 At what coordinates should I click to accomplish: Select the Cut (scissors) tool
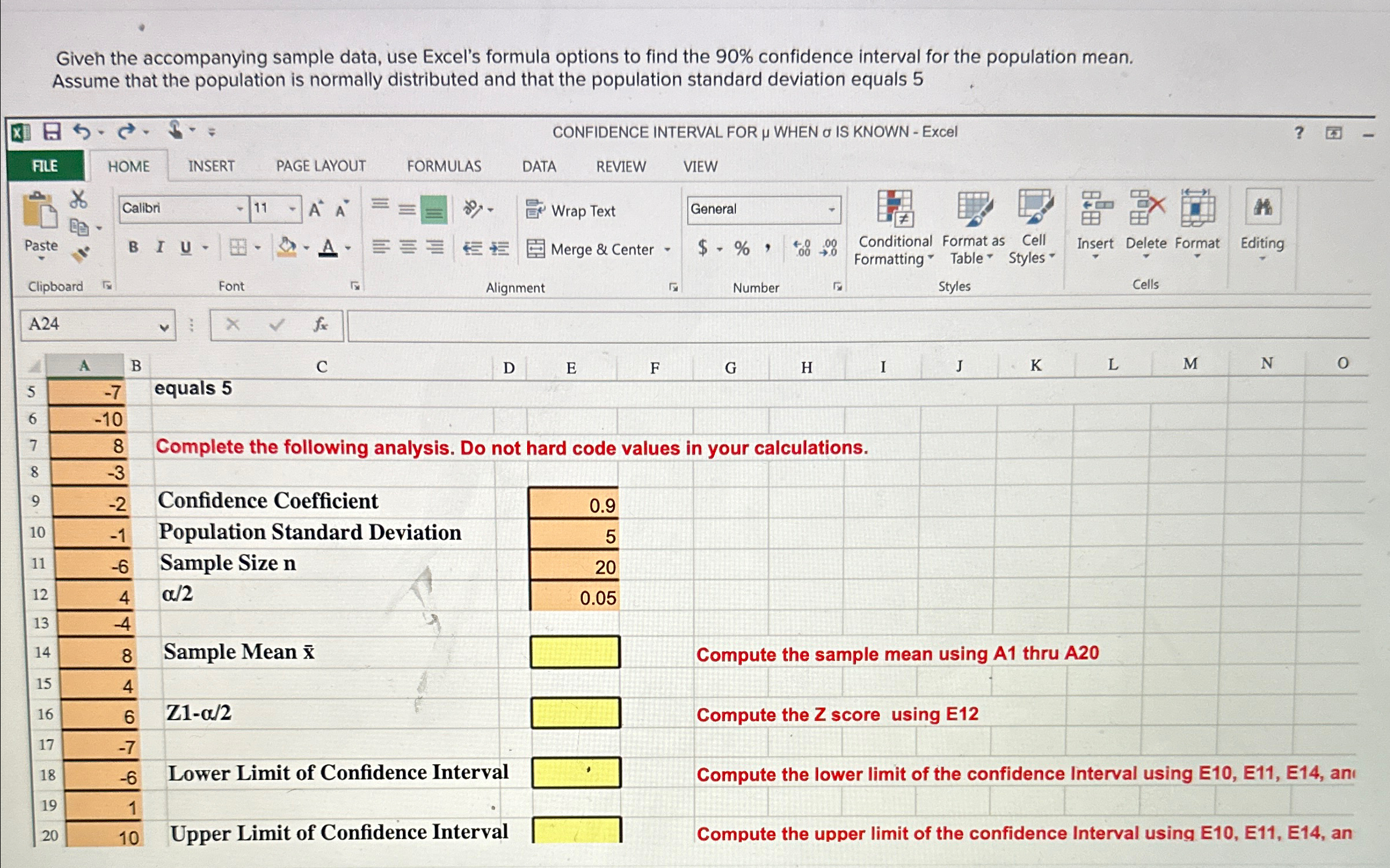78,200
